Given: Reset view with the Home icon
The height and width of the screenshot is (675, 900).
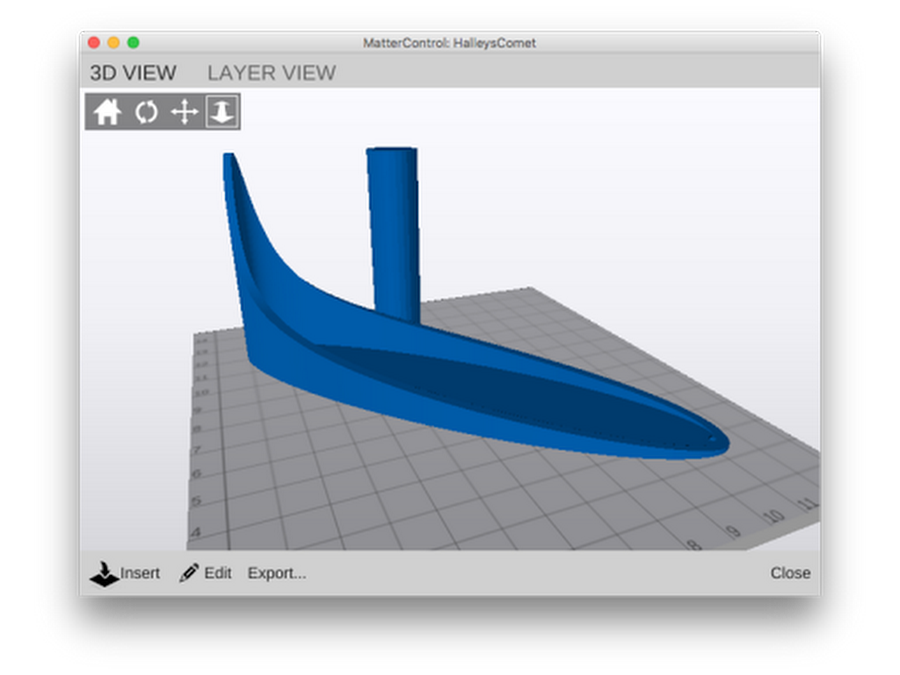Looking at the screenshot, I should 107,111.
